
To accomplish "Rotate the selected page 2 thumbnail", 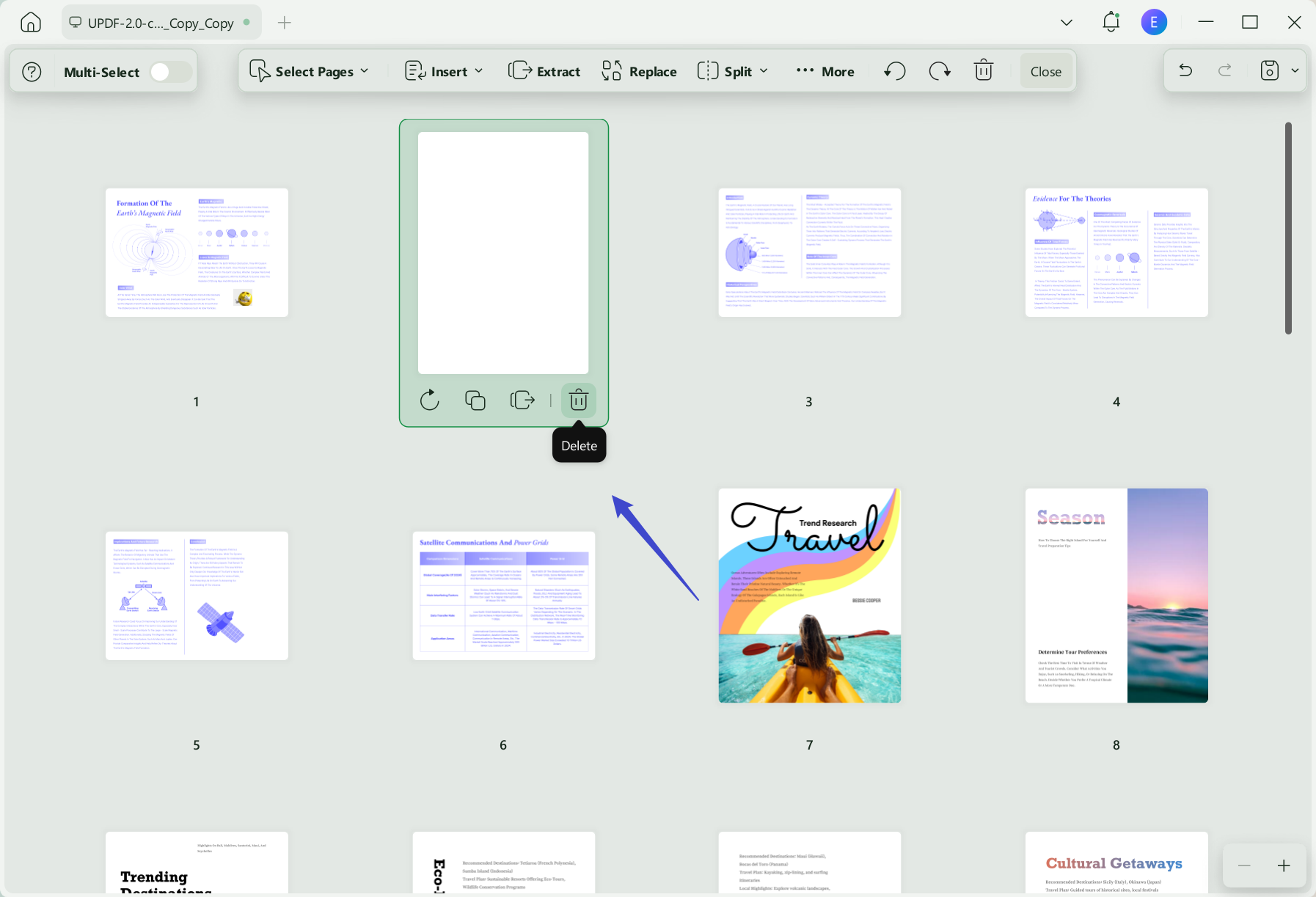I will 430,400.
